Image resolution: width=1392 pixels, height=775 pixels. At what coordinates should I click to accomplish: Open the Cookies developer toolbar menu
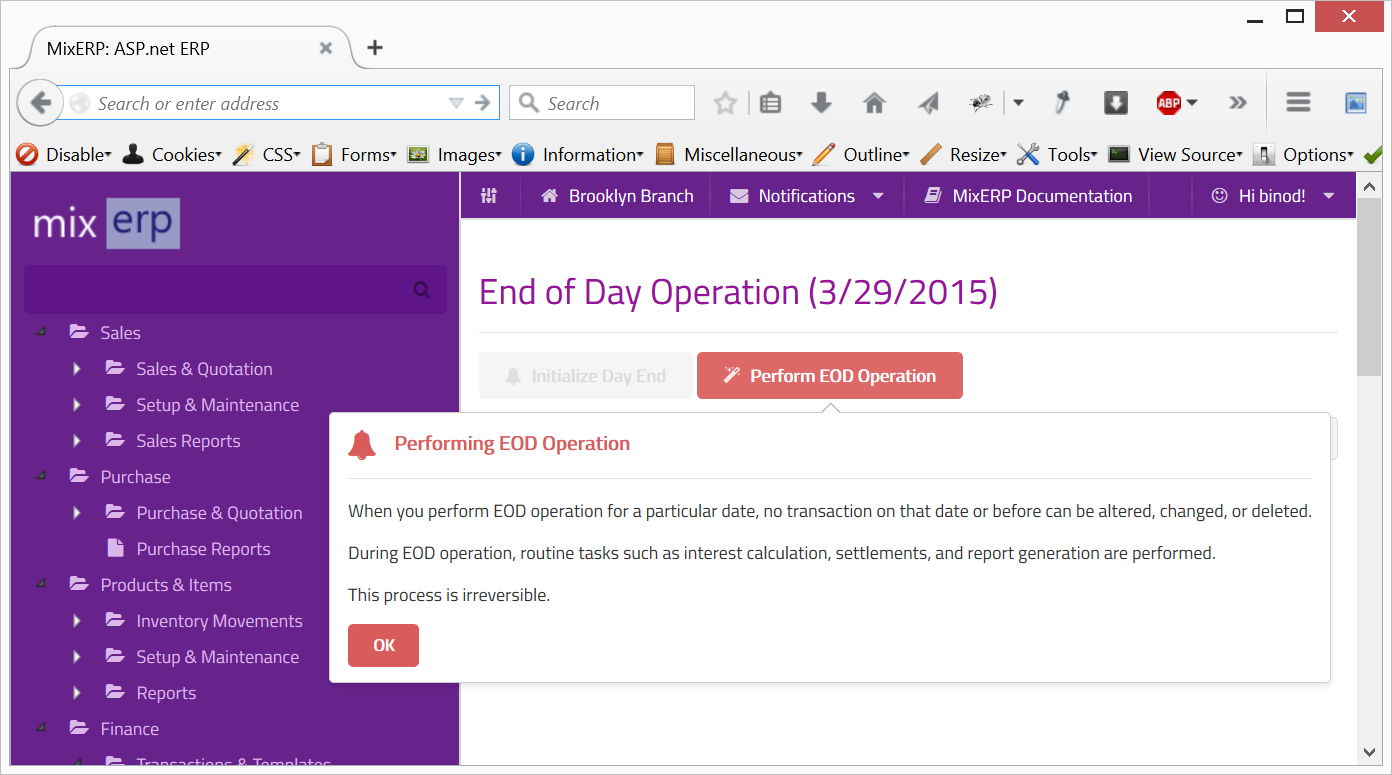(x=172, y=155)
